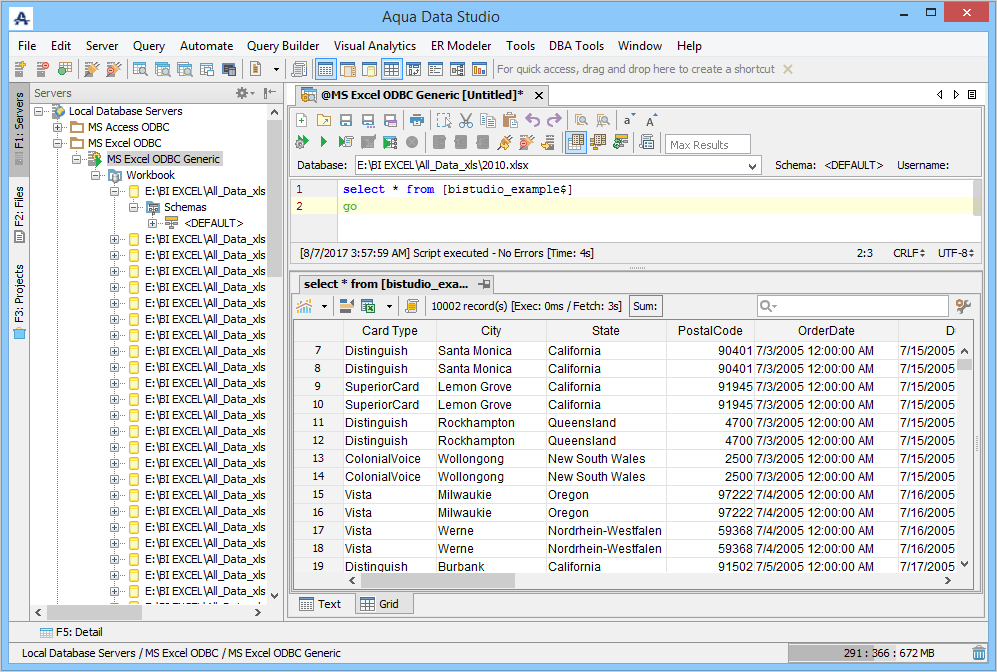This screenshot has height=672, width=997.
Task: Open the Database path dropdown
Action: [x=754, y=165]
